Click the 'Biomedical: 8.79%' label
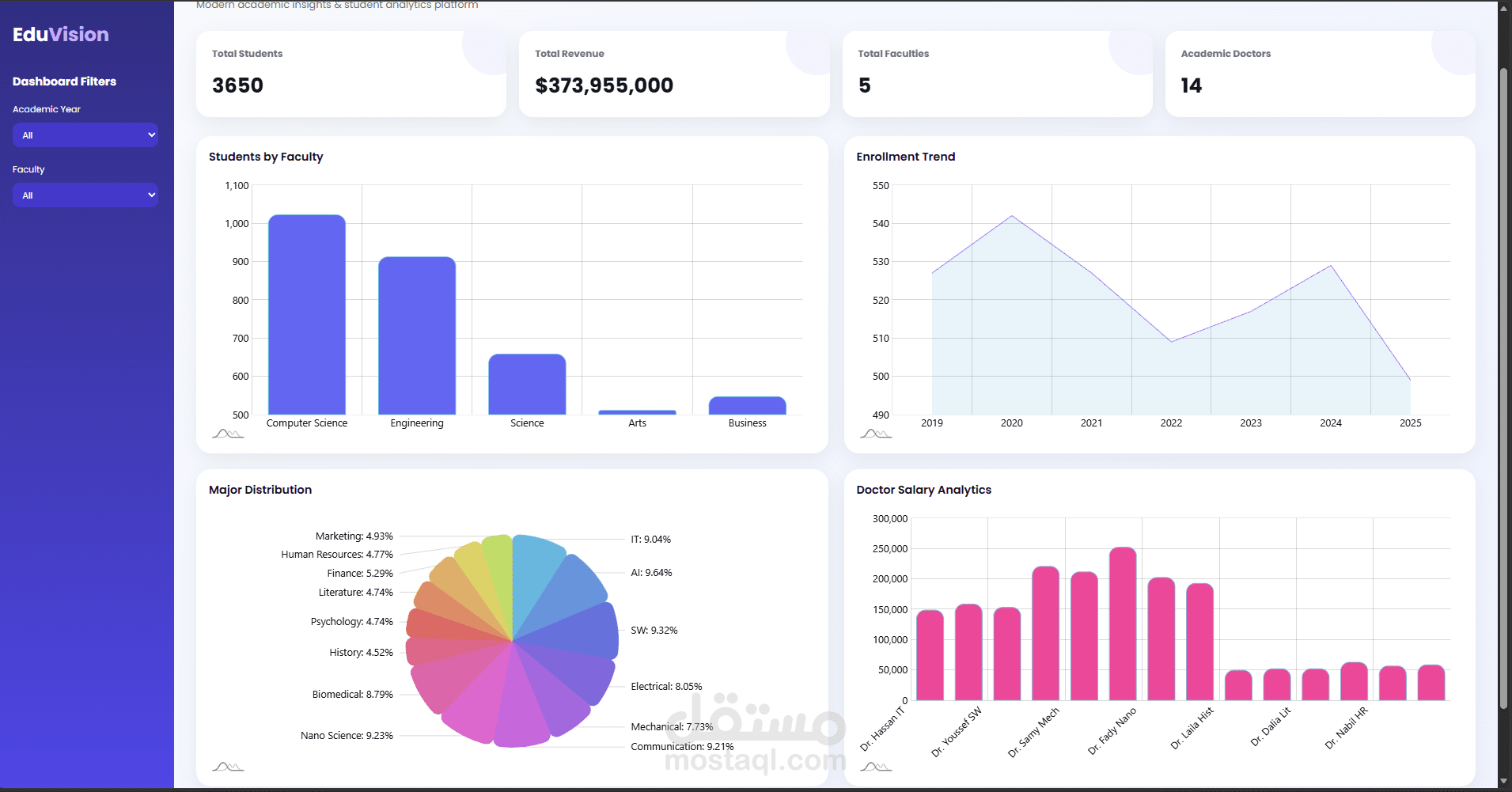This screenshot has height=792, width=1512. click(x=352, y=695)
